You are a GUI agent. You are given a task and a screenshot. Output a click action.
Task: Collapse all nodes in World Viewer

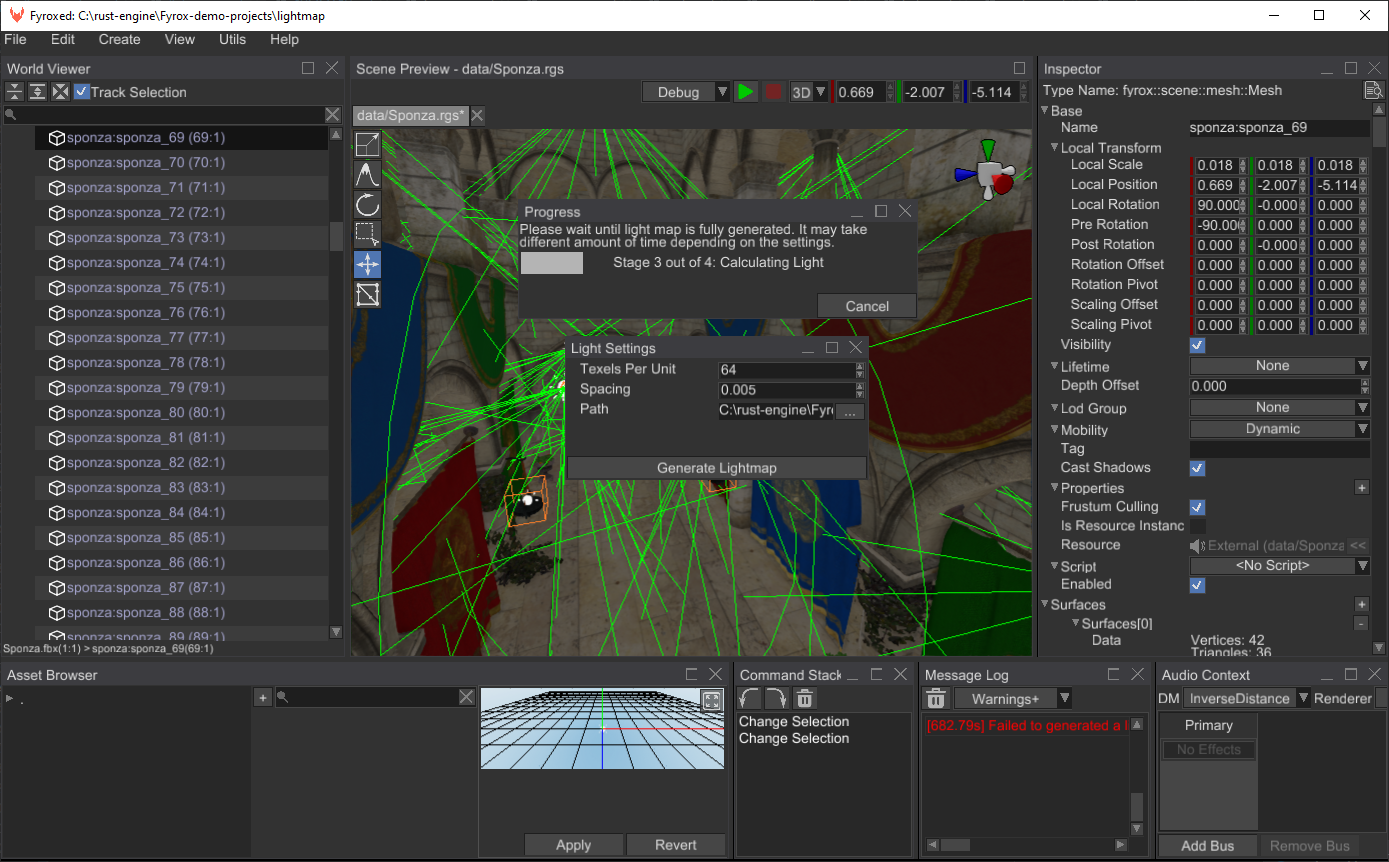tap(15, 92)
